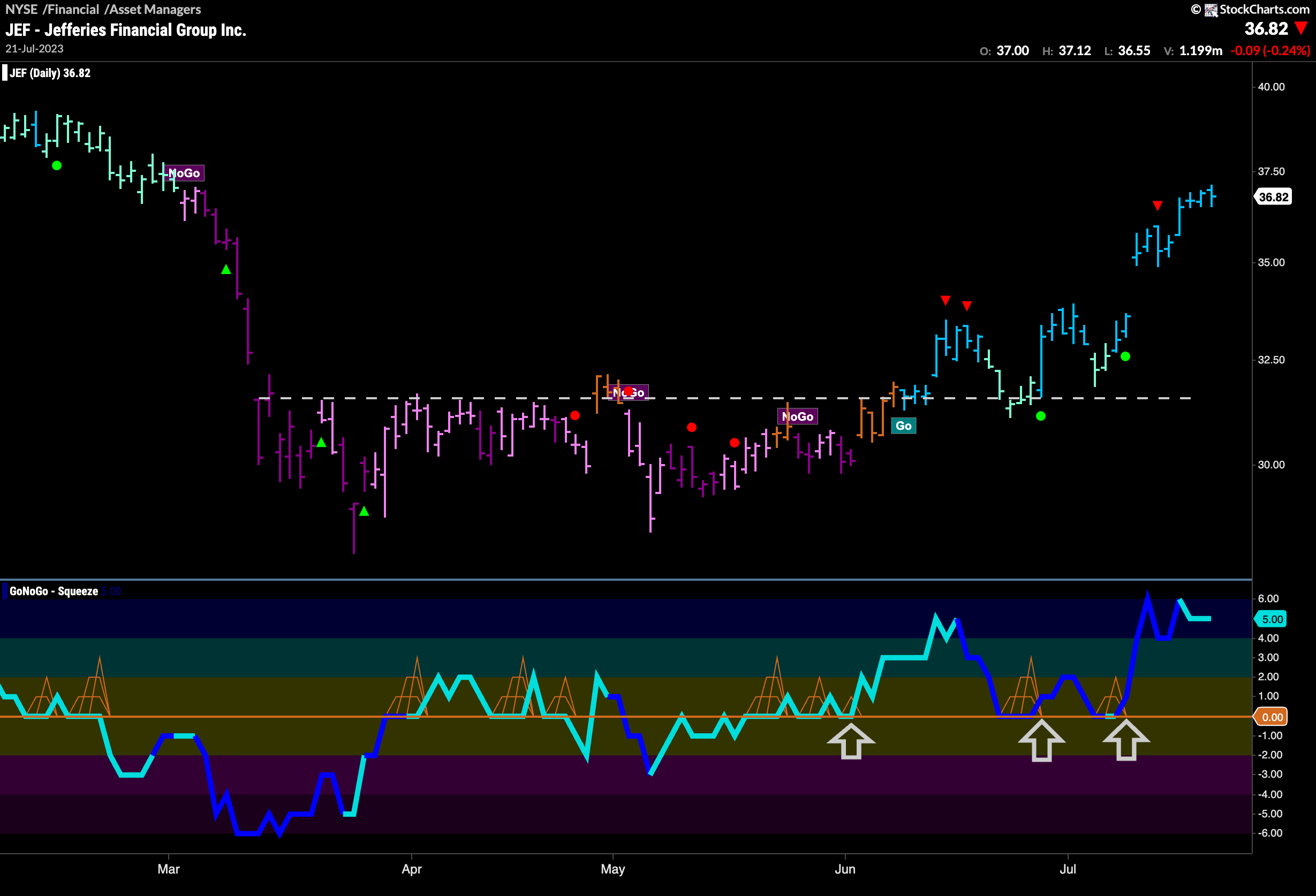Click the 40.00 price axis label
This screenshot has height=896, width=1316.
[1271, 87]
